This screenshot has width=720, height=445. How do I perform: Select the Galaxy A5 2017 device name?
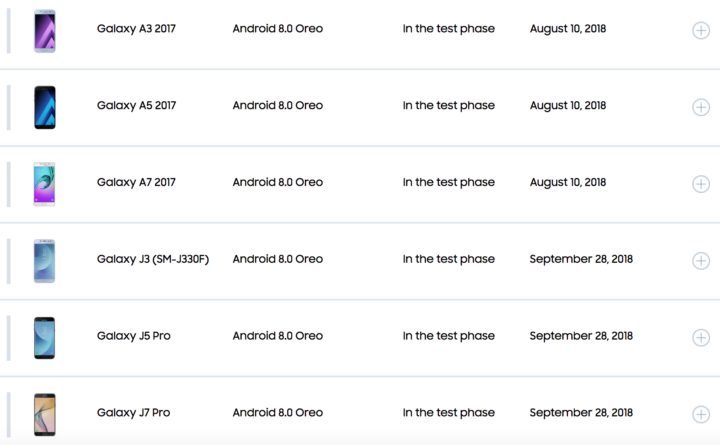point(137,105)
